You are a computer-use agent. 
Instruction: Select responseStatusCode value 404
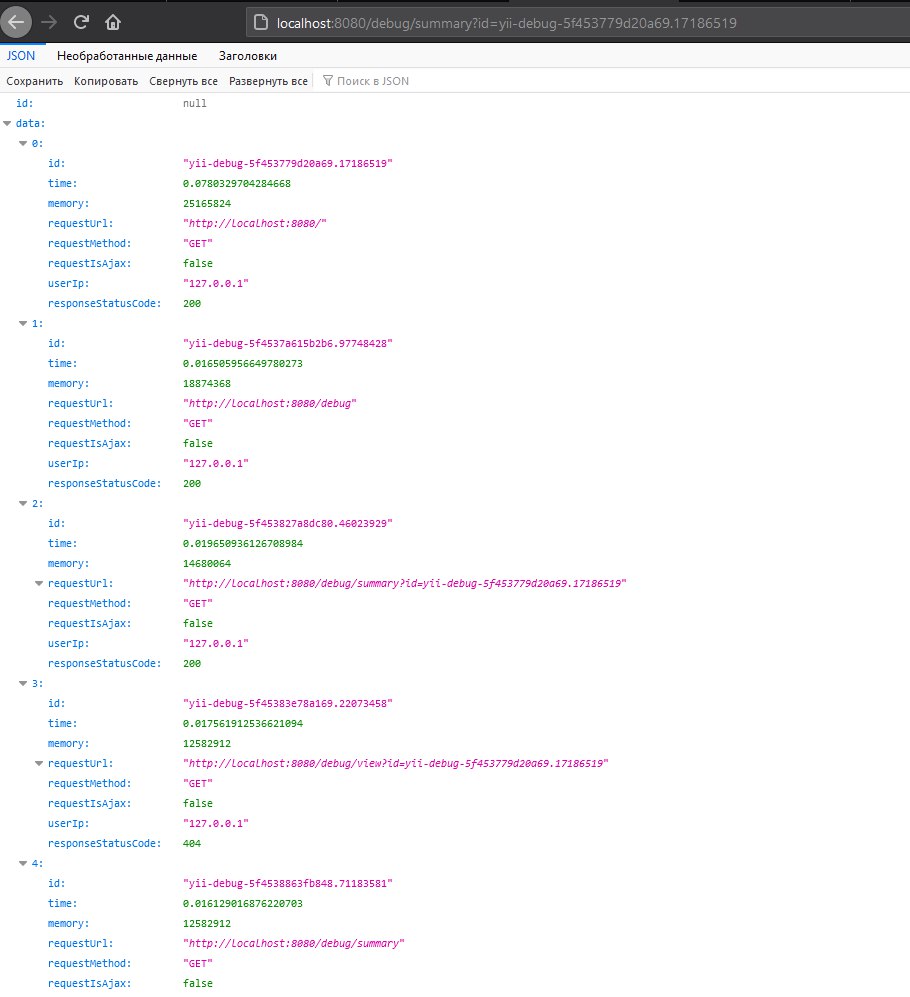[x=191, y=844]
